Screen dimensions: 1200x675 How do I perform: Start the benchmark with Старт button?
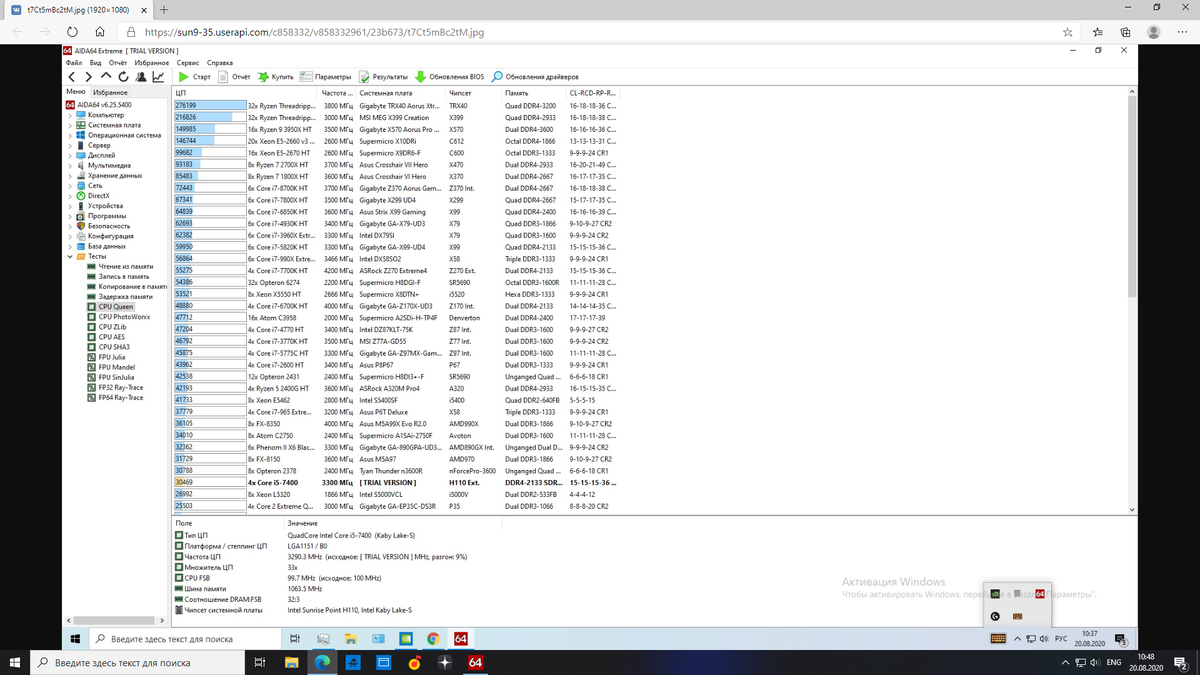pyautogui.click(x=195, y=77)
